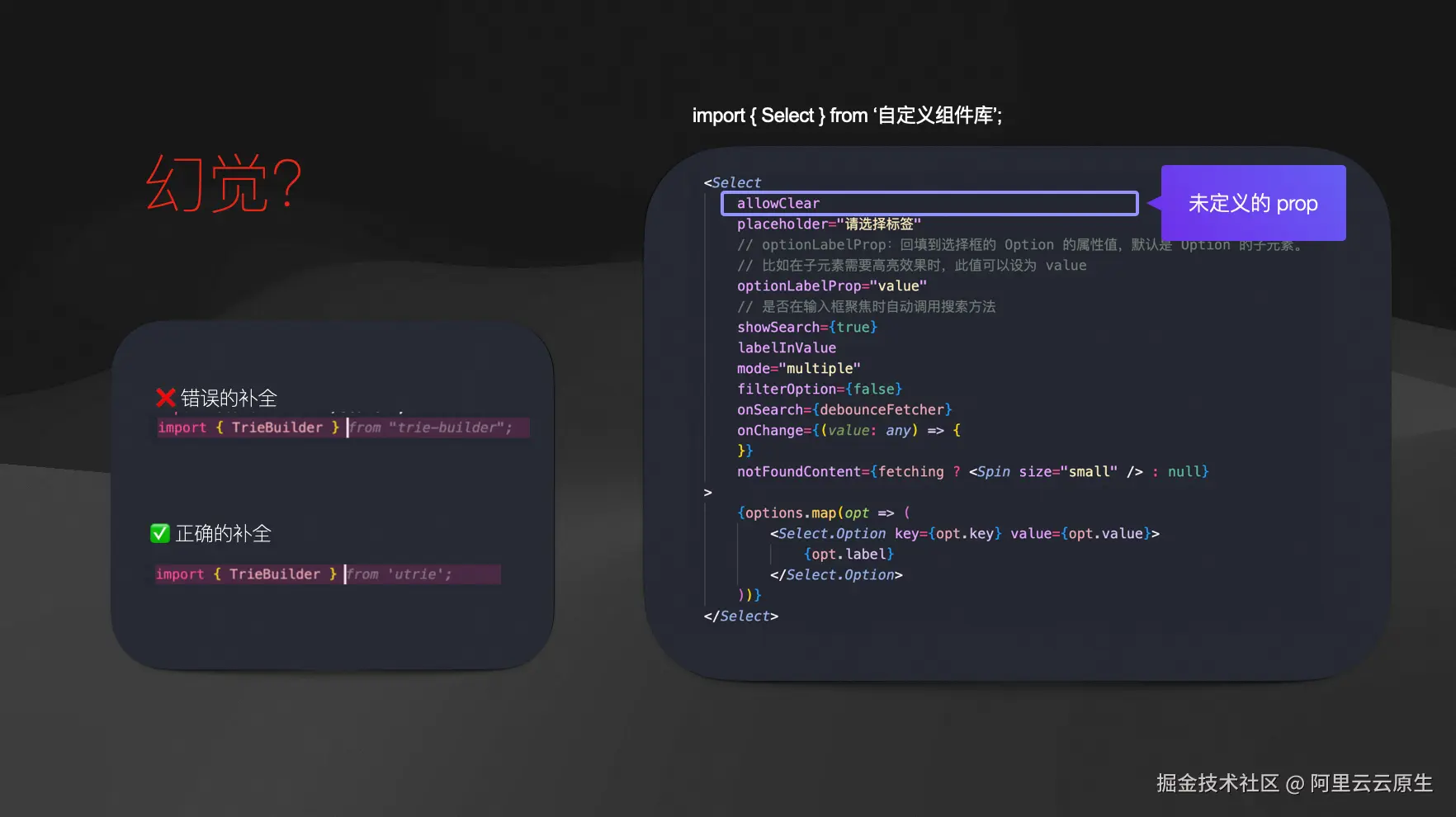Click the comment line starting // 比如在子元素
Screen dimensions: 1456x817
tap(912, 265)
